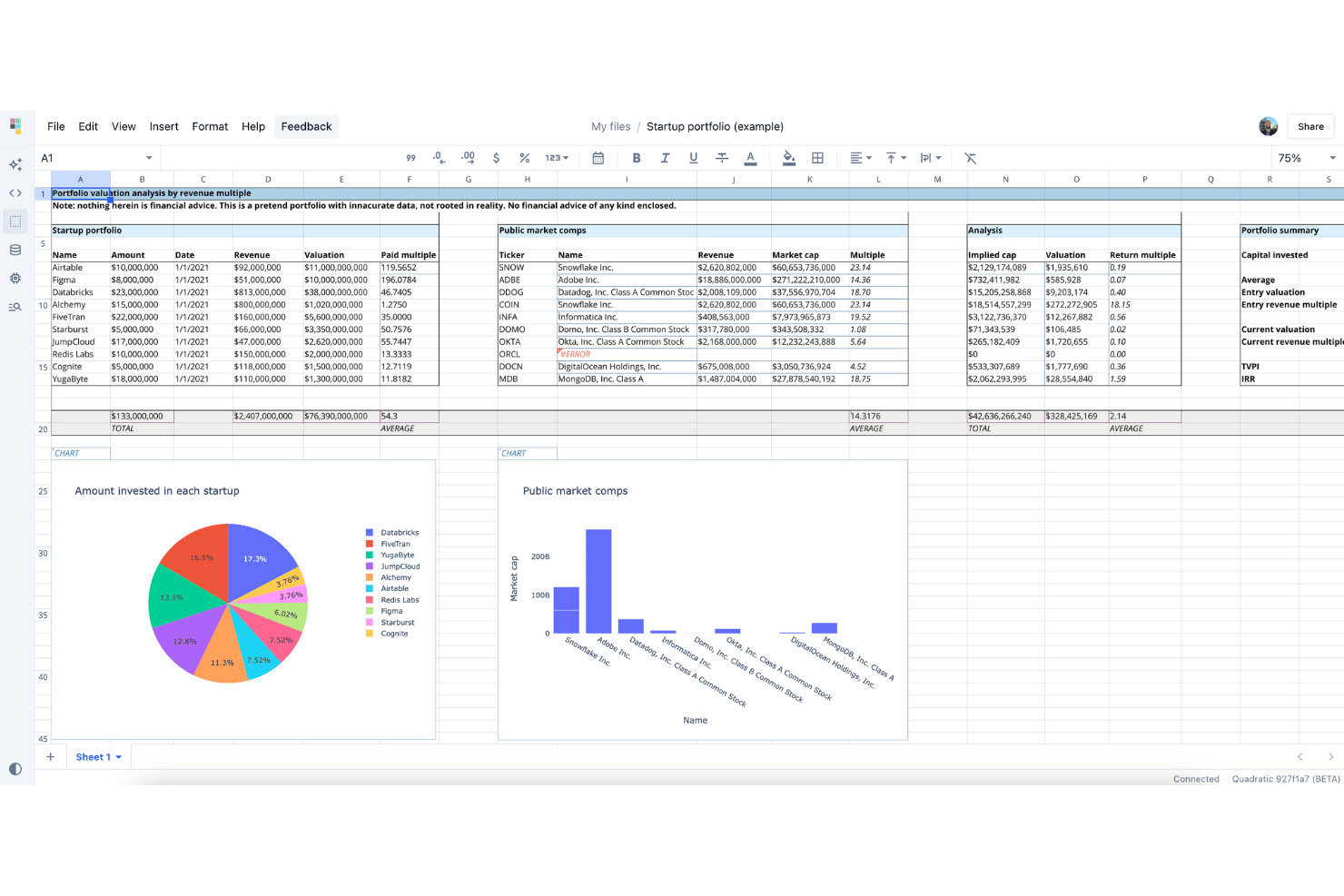This screenshot has width=1344, height=896.
Task: Apply automatic number format (99)
Action: [x=410, y=158]
